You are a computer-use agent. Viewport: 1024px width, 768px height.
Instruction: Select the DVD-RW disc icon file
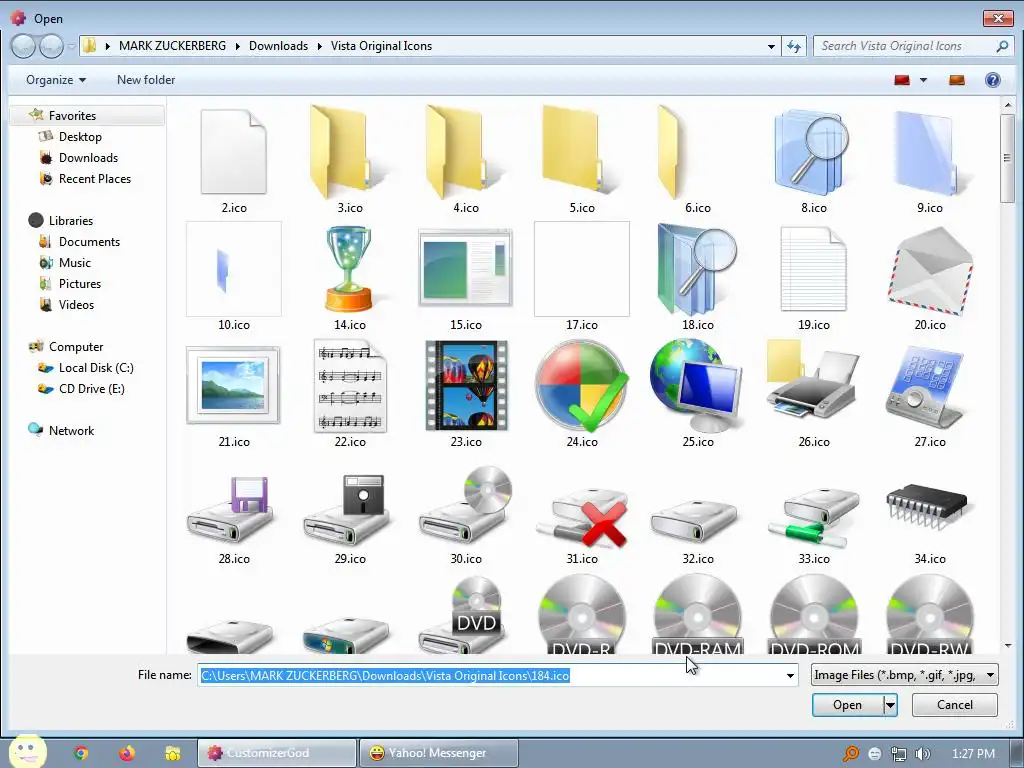point(929,615)
